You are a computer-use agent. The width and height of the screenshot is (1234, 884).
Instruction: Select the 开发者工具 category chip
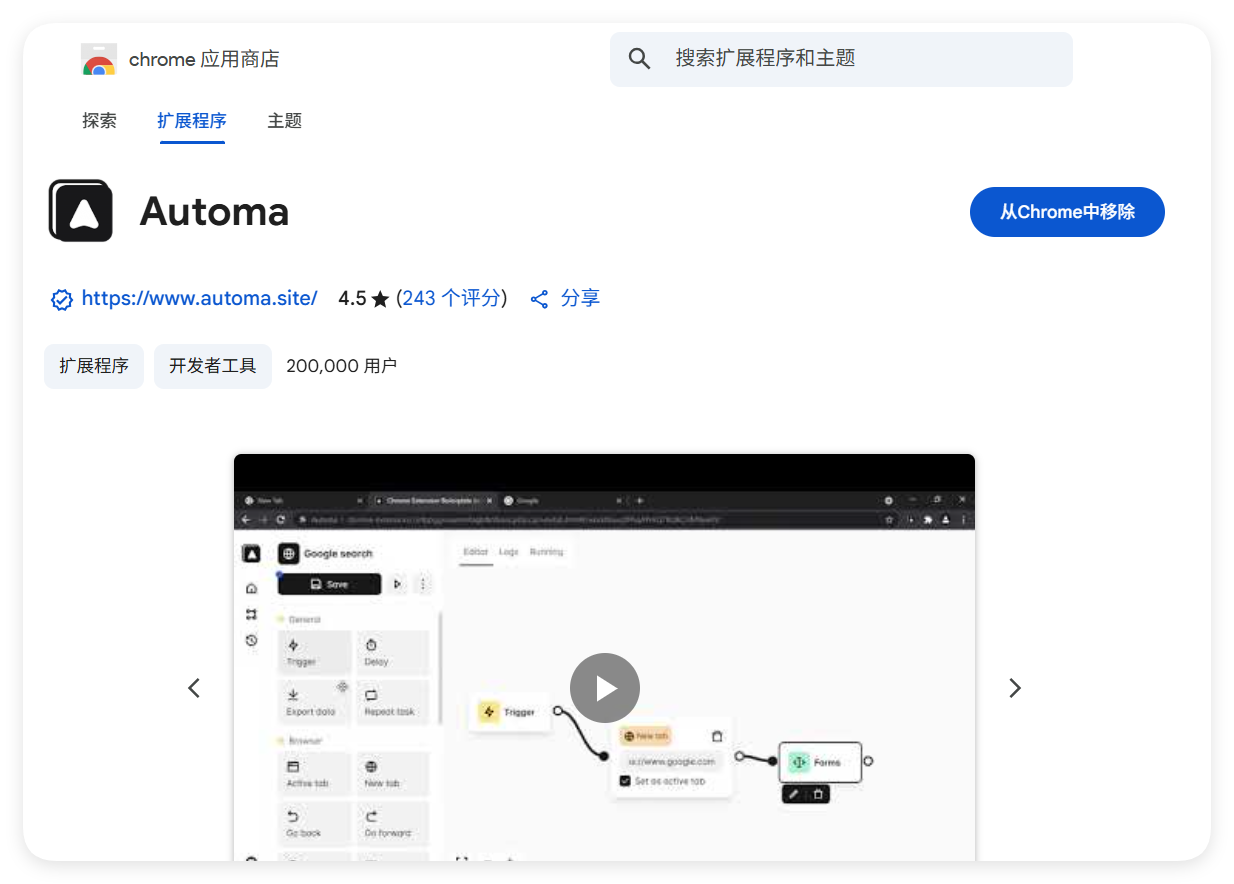point(212,366)
